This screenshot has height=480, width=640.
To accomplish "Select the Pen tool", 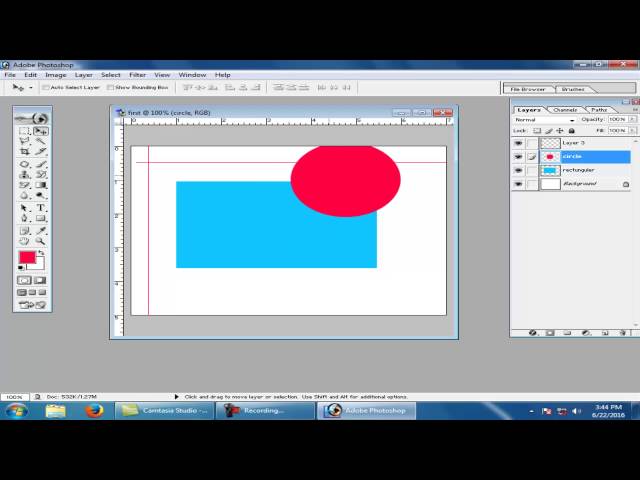I will click(x=24, y=218).
